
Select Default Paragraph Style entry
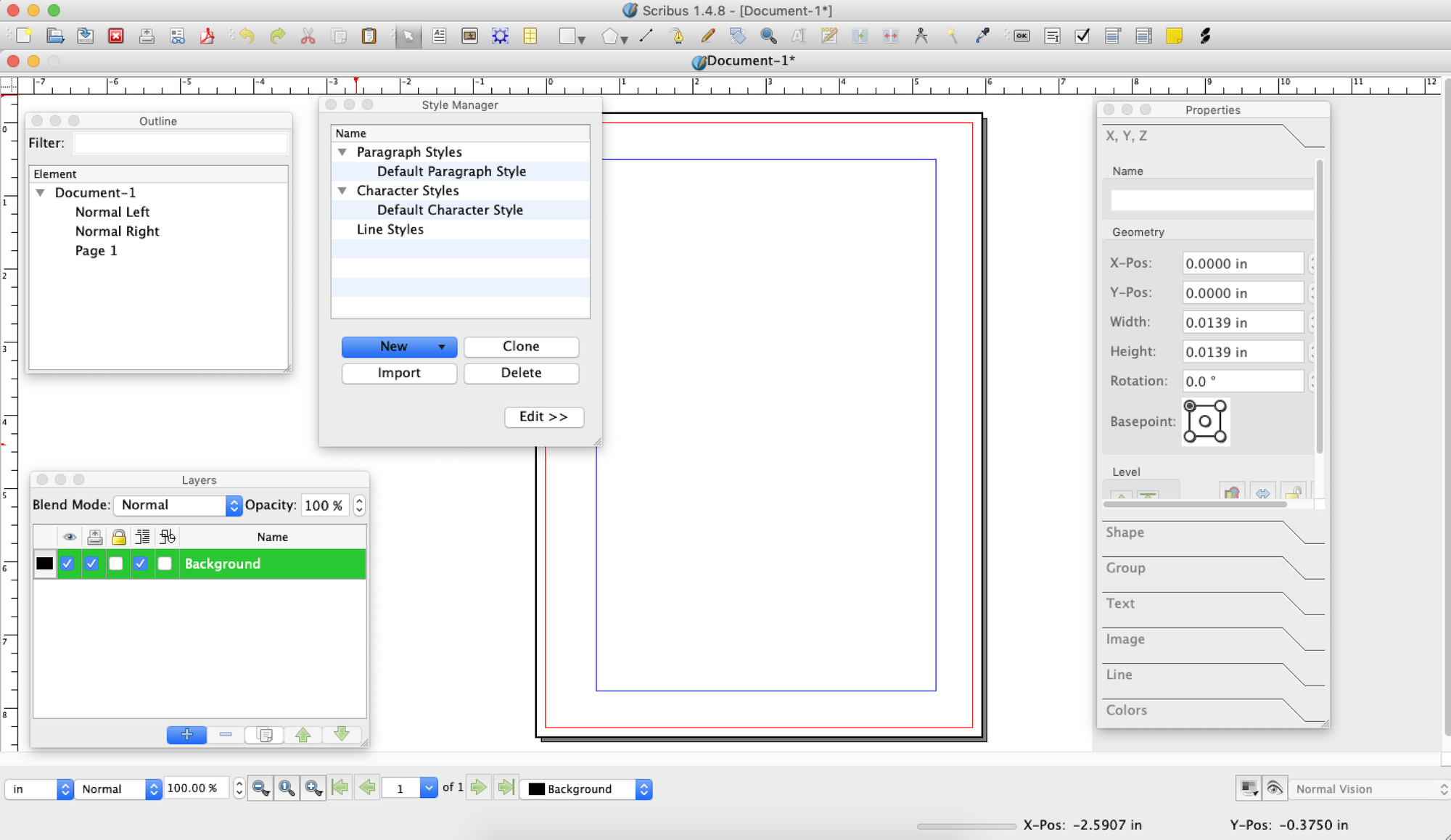click(451, 171)
